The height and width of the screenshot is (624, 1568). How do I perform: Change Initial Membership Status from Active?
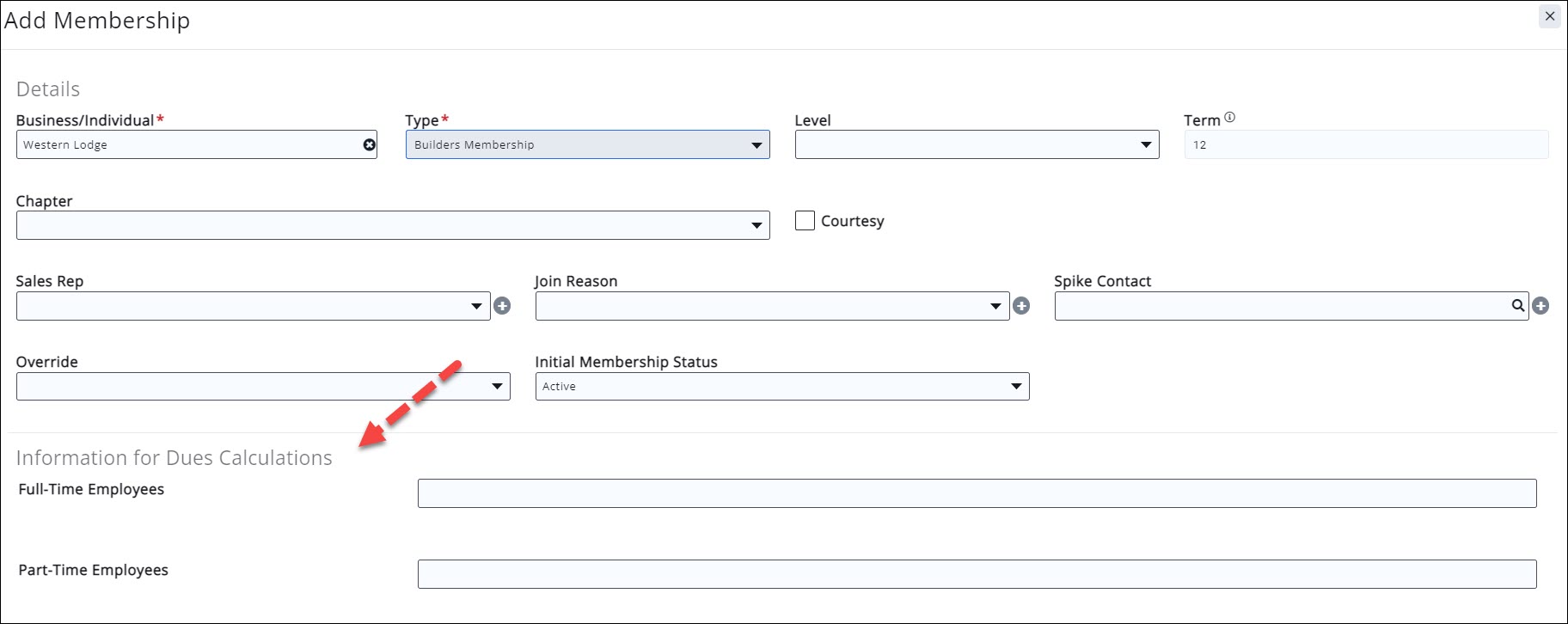point(781,387)
